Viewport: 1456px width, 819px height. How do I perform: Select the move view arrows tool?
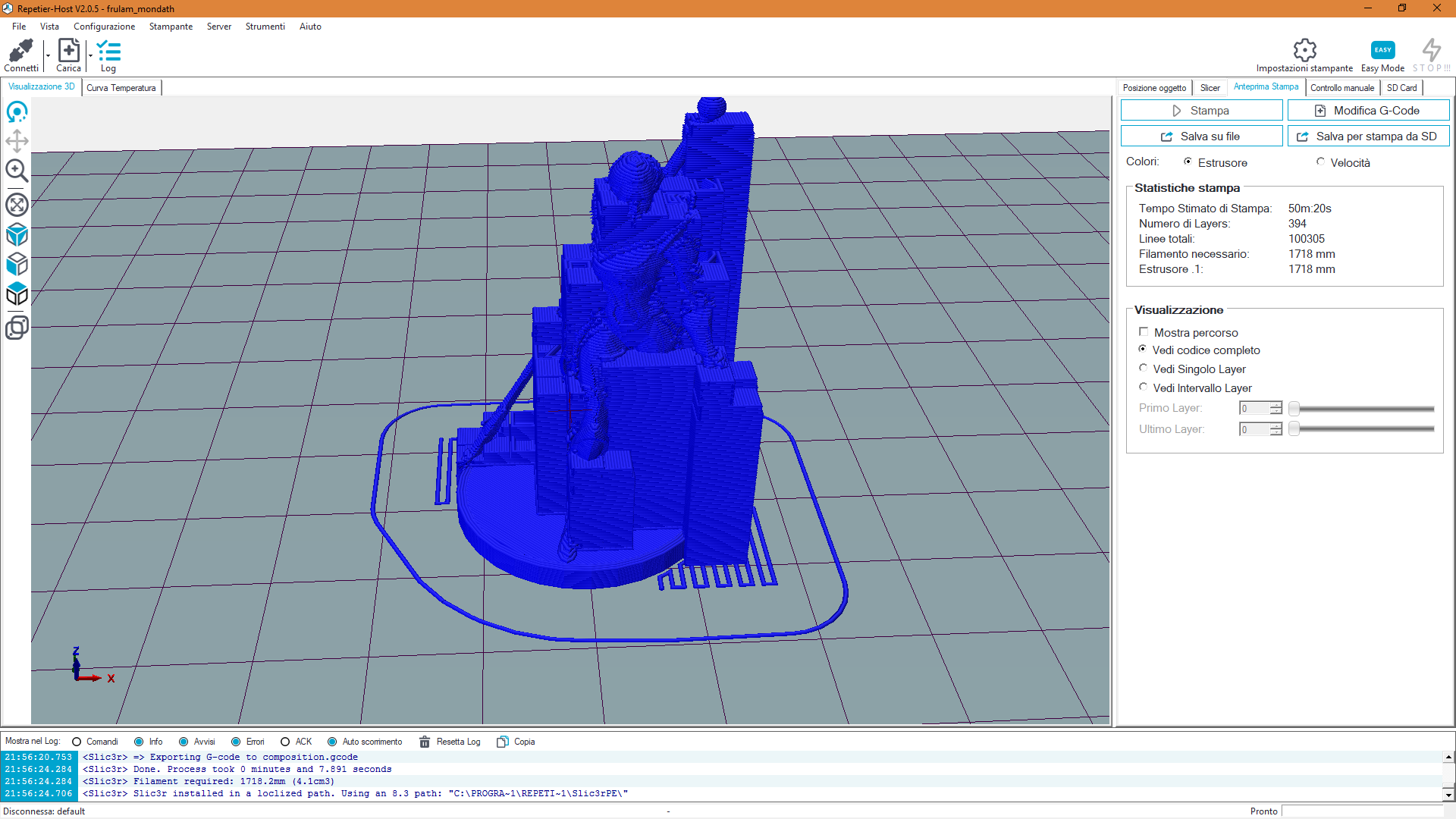17,141
